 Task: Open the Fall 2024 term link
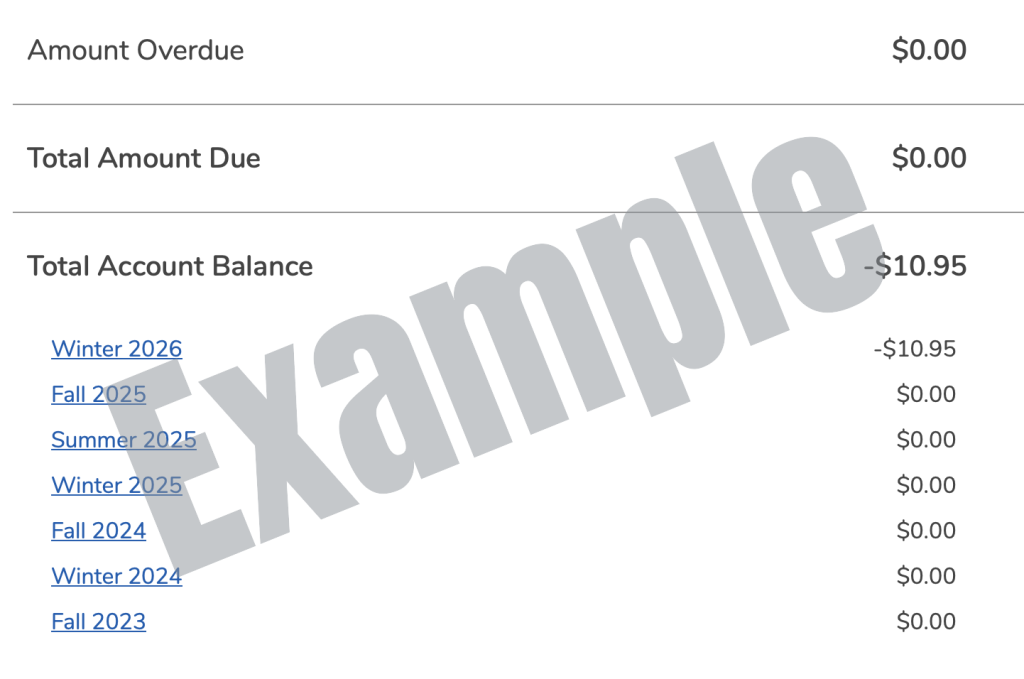98,531
